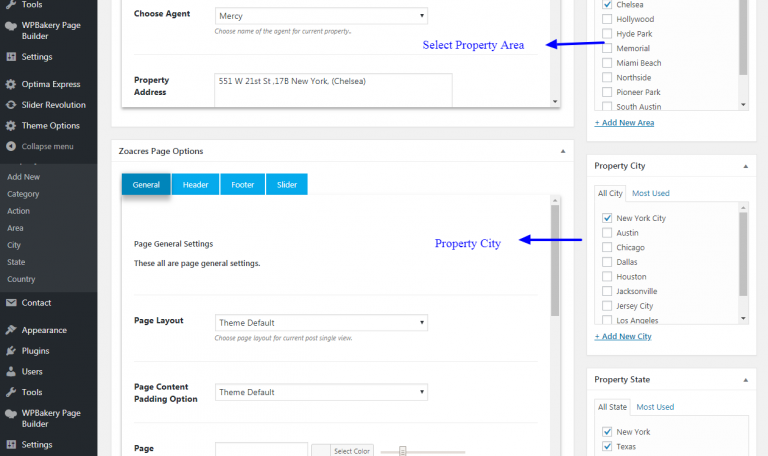Click the Slider Revolution refresh icon
Screen dimensions: 768x456
point(11,105)
